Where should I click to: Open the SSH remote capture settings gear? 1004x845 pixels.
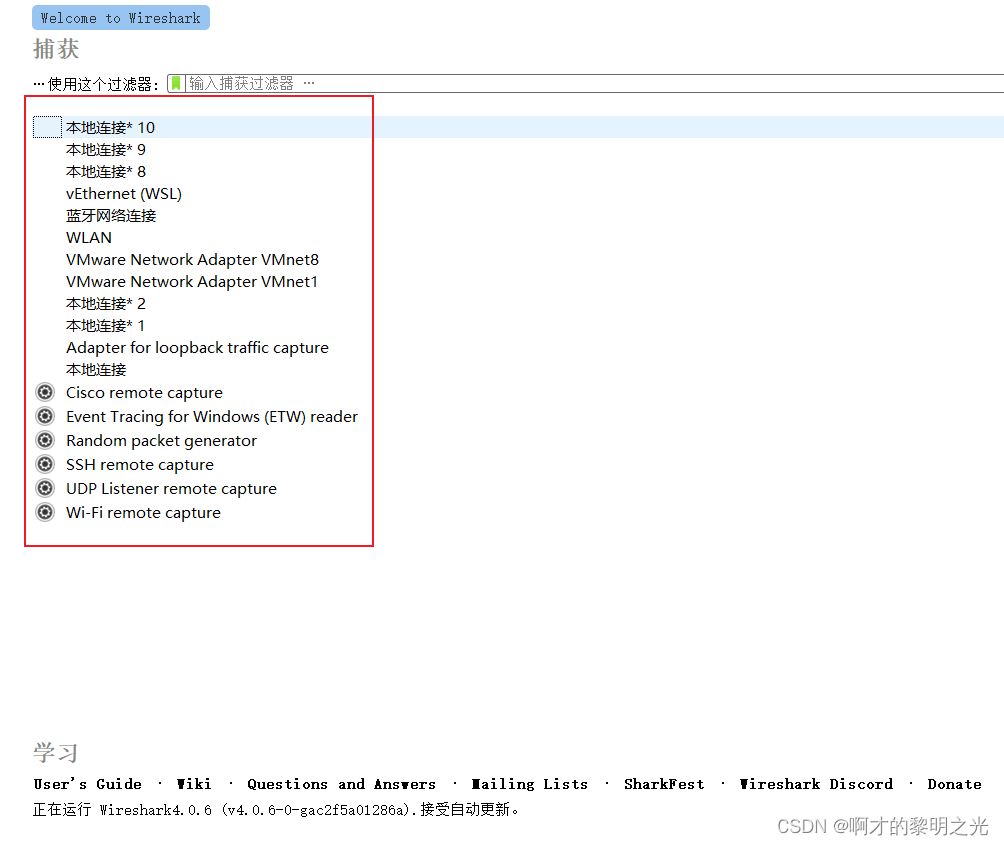point(45,464)
